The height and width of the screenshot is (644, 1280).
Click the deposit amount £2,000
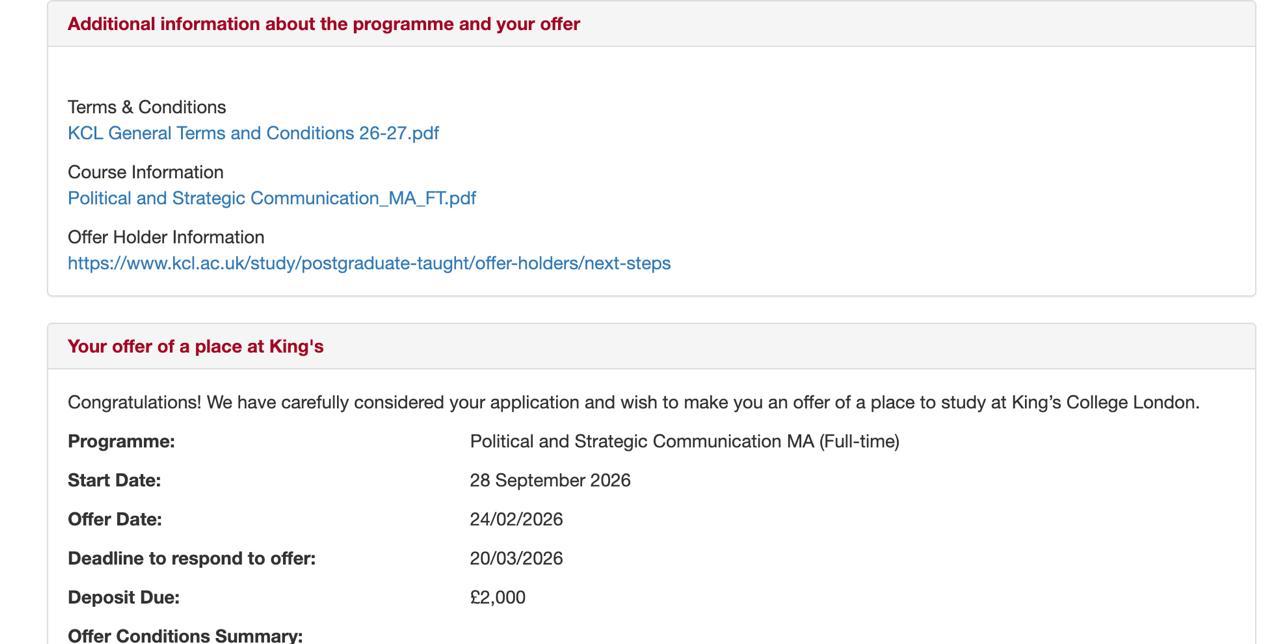click(498, 597)
